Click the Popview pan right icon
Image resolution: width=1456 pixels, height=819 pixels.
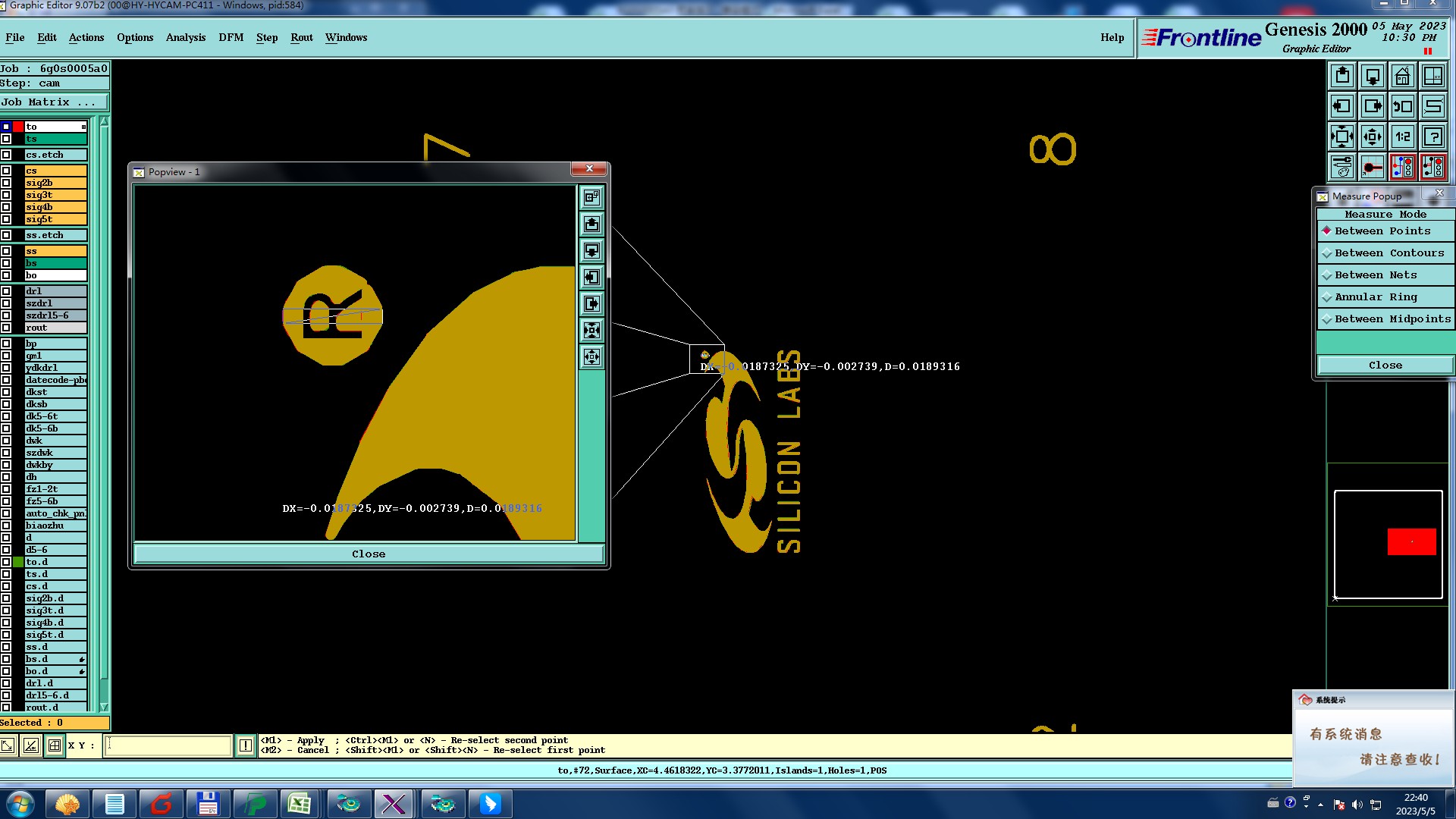click(x=591, y=303)
